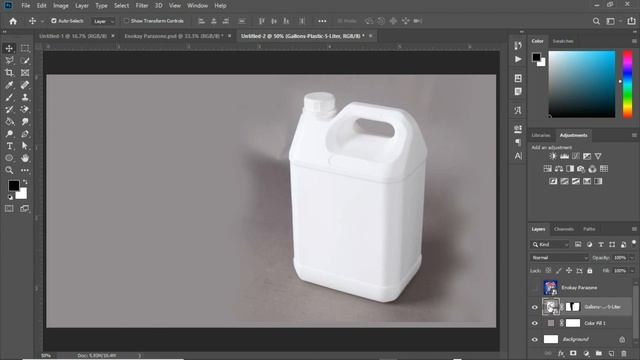Add a layer mask with mask icon
640x360 pixels.
573,353
